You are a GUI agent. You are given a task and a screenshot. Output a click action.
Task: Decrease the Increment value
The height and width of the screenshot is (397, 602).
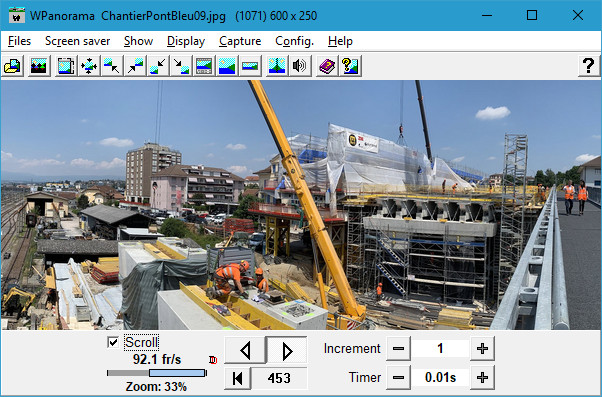click(x=399, y=349)
